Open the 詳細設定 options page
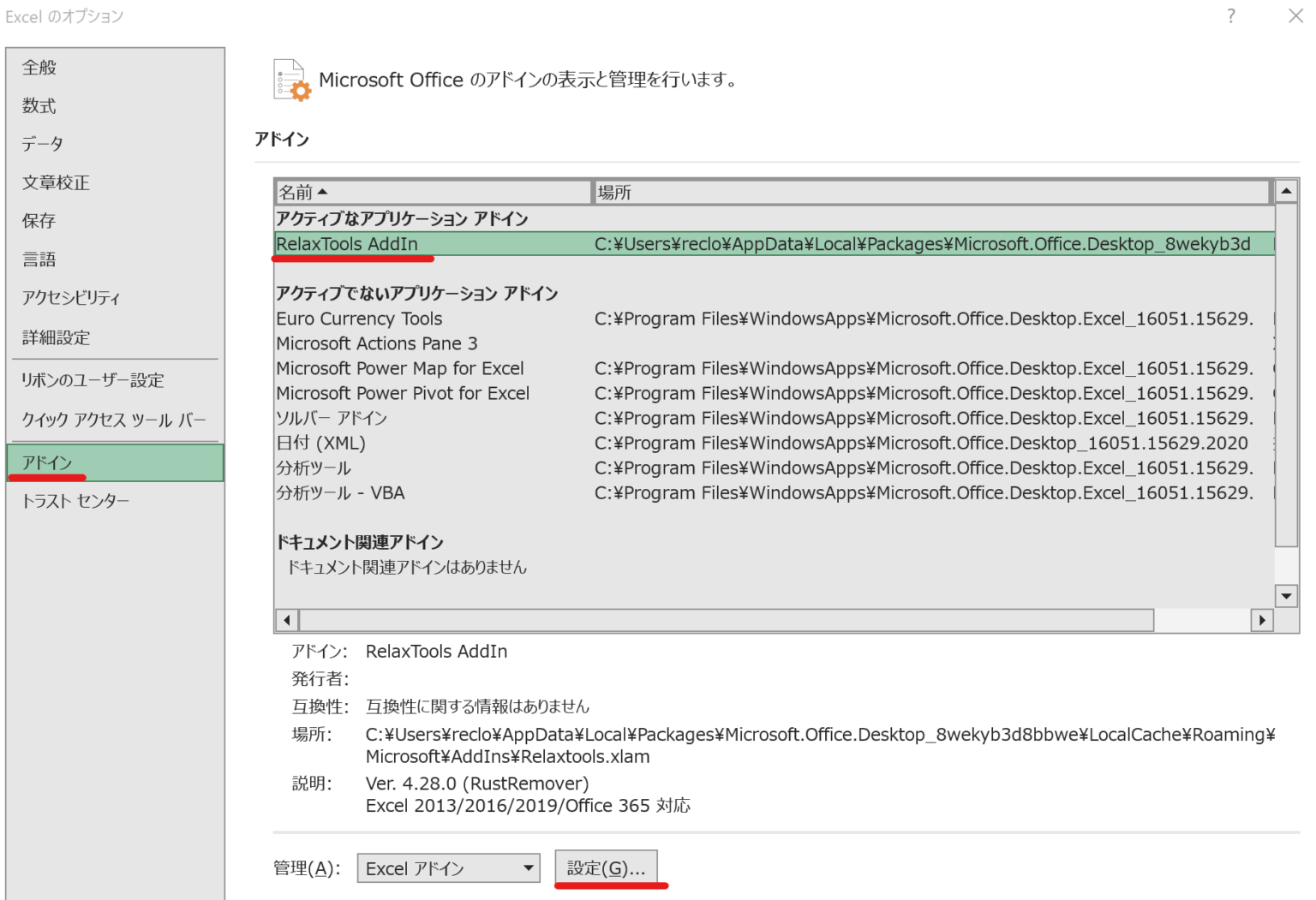The height and width of the screenshot is (900, 1316). pyautogui.click(x=57, y=337)
